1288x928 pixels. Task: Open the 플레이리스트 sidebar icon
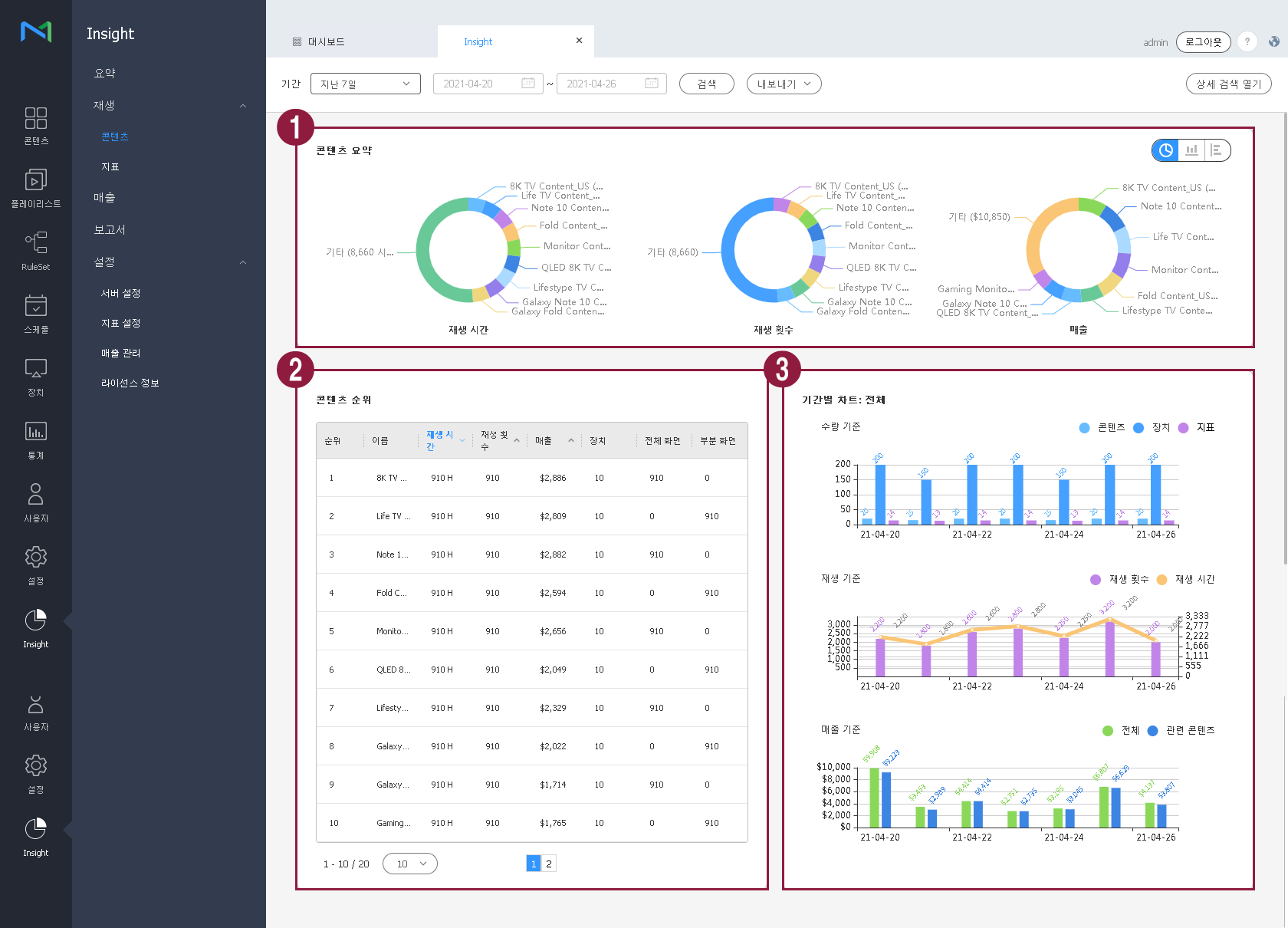(x=35, y=188)
